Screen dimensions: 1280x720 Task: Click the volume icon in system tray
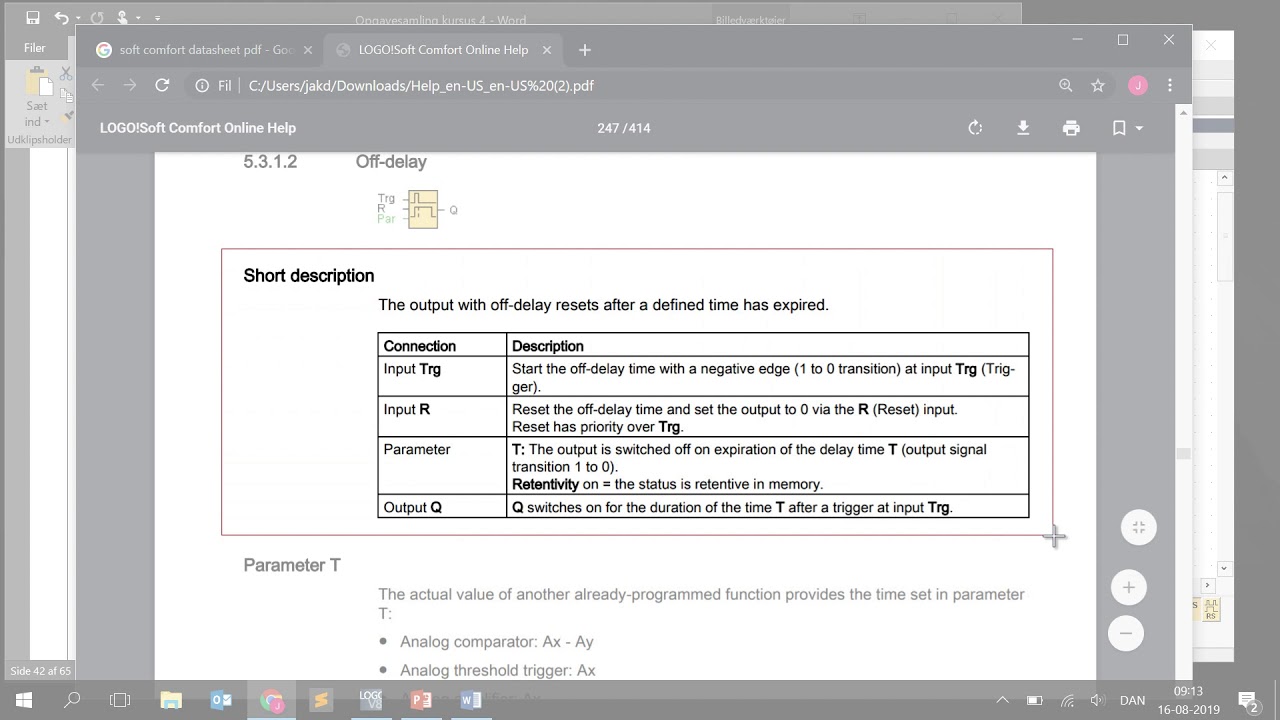(x=1097, y=700)
